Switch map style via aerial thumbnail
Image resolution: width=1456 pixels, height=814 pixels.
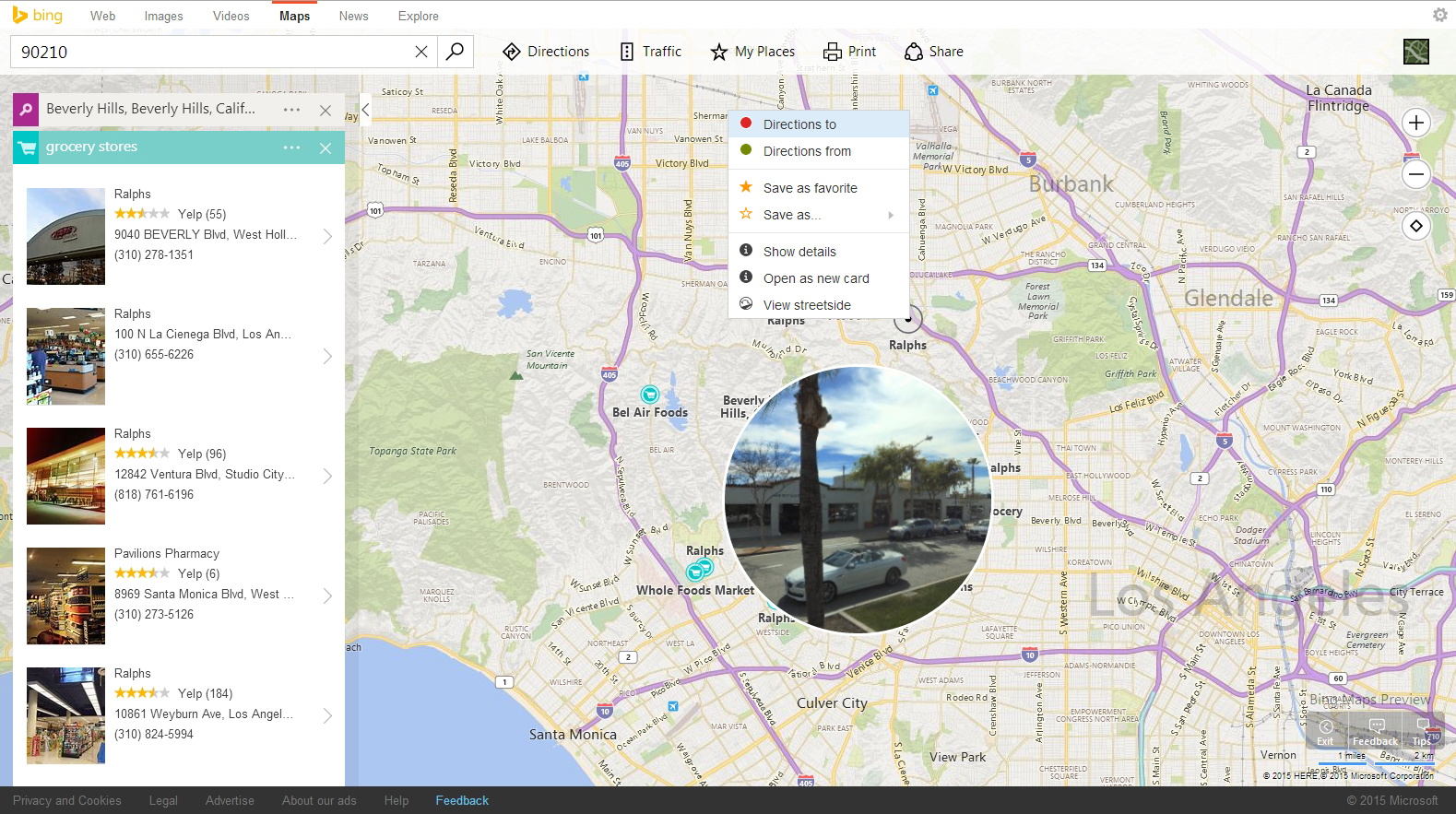pos(1416,52)
